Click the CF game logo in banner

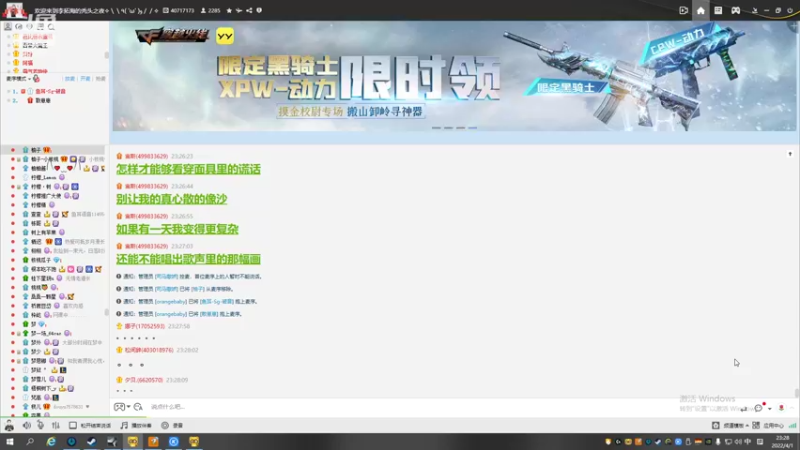click(x=172, y=36)
